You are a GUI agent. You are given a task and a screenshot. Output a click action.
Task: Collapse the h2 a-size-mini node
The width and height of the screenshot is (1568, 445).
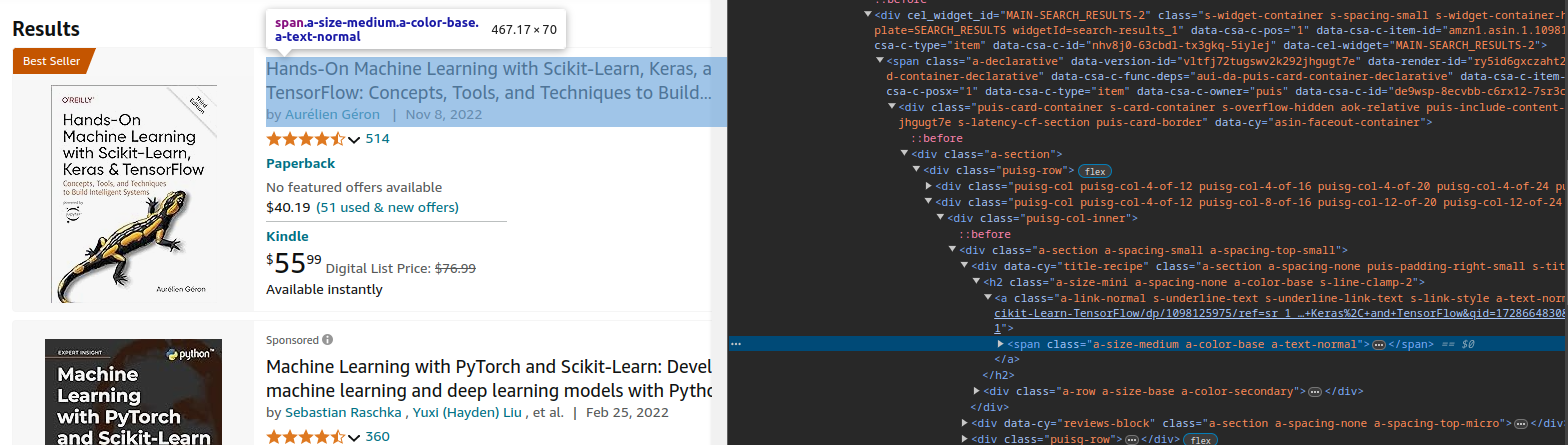pyautogui.click(x=977, y=282)
